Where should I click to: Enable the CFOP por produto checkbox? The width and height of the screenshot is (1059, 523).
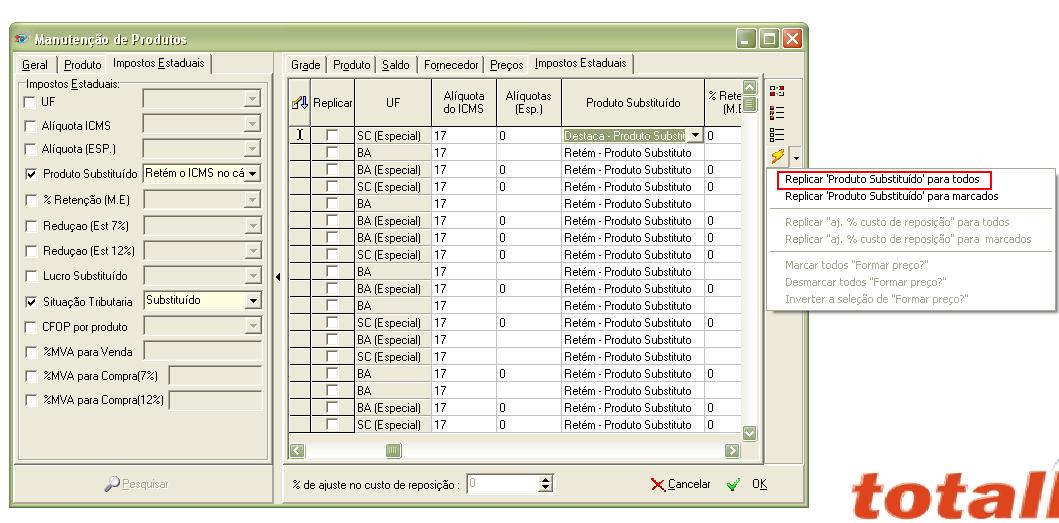(31, 327)
